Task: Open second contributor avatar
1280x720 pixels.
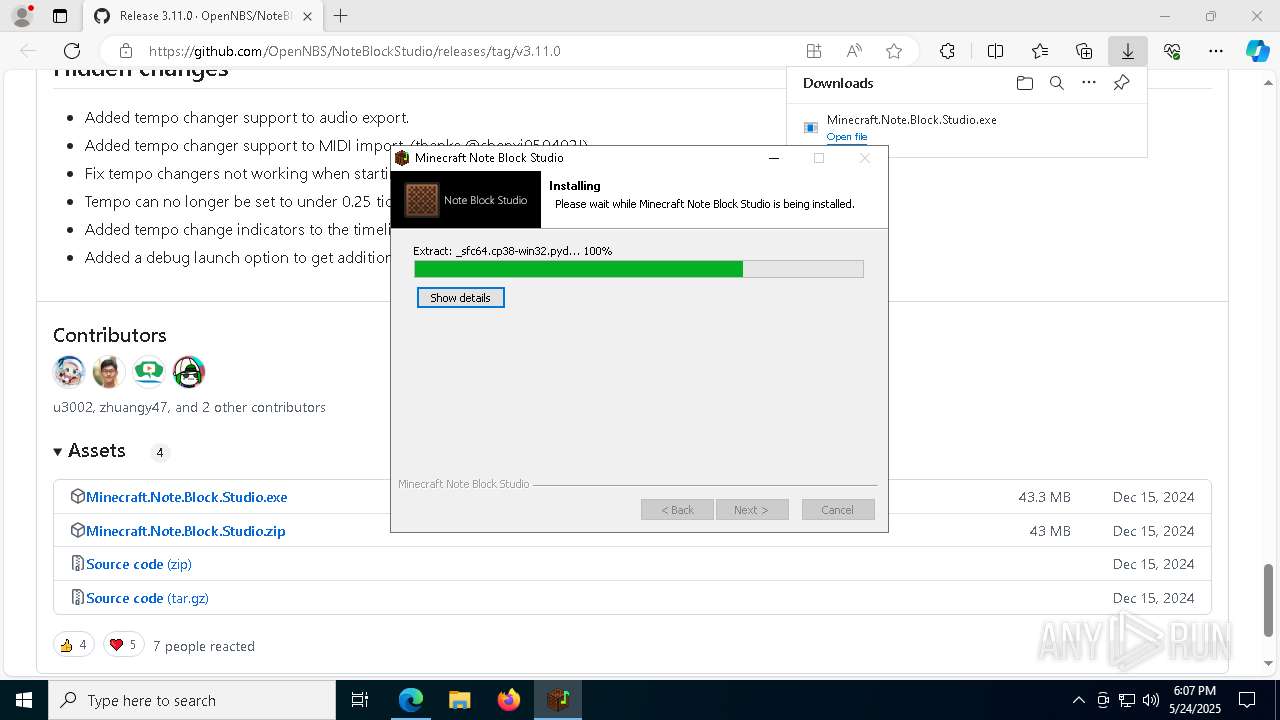Action: point(109,372)
